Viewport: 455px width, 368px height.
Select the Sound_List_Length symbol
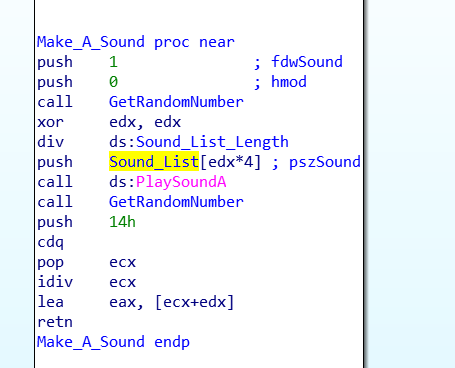click(x=212, y=142)
